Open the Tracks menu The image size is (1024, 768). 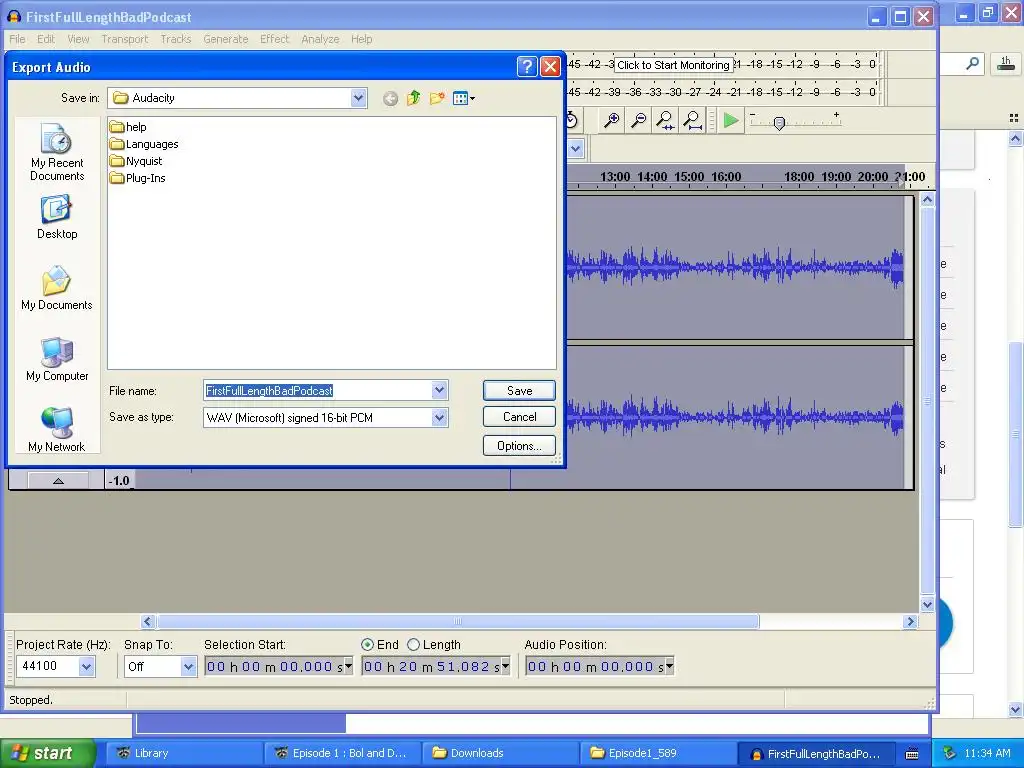pyautogui.click(x=176, y=39)
